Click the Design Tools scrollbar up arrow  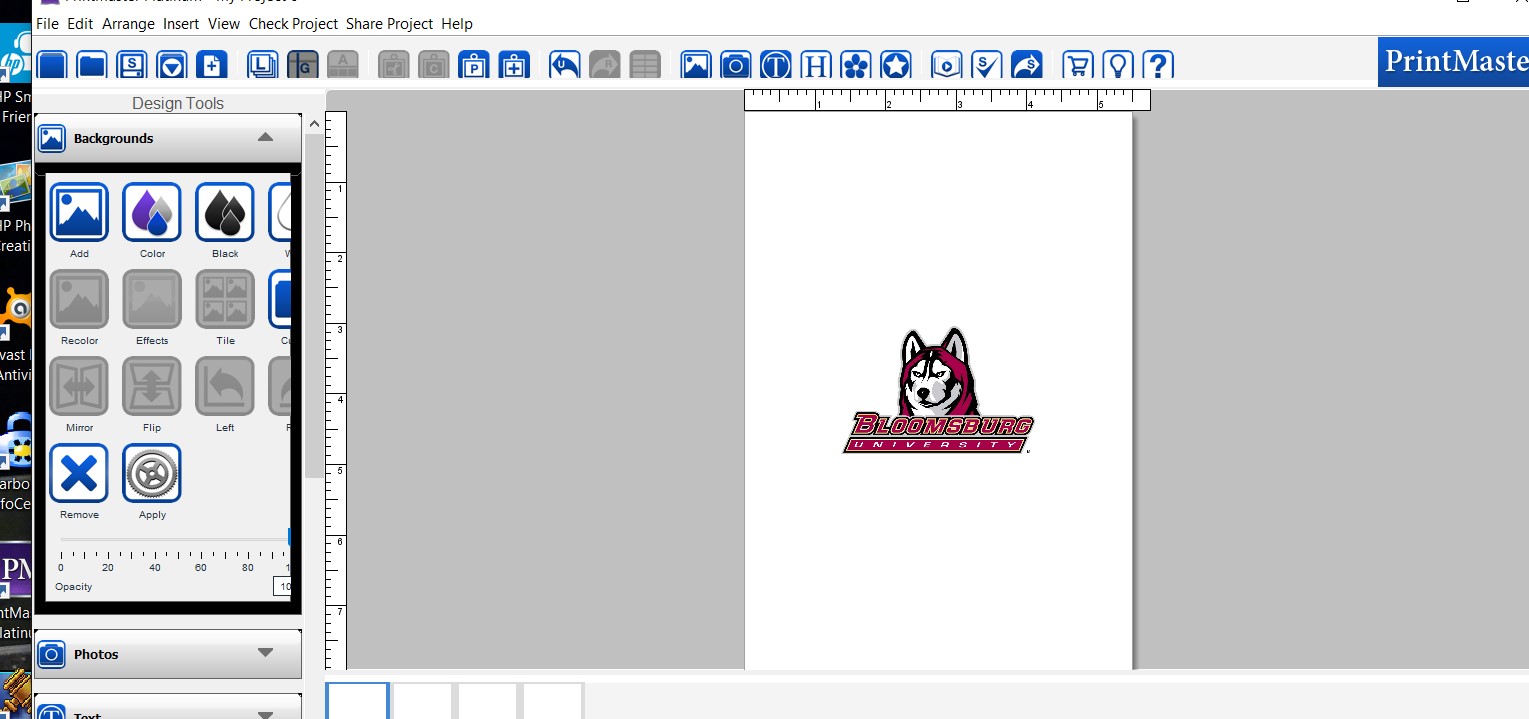point(314,124)
